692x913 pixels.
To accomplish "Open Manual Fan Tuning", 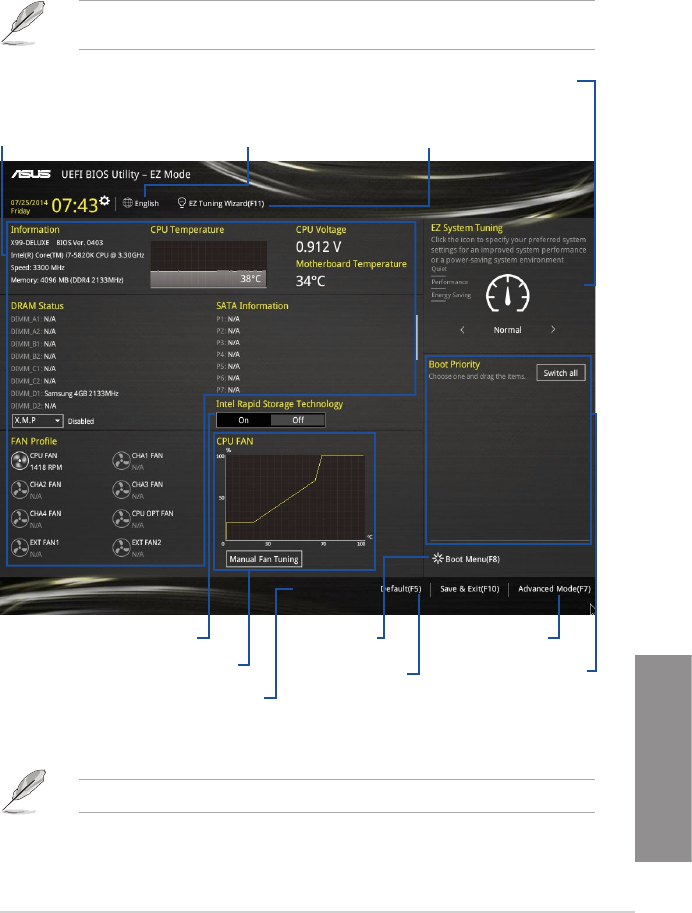I will click(264, 559).
